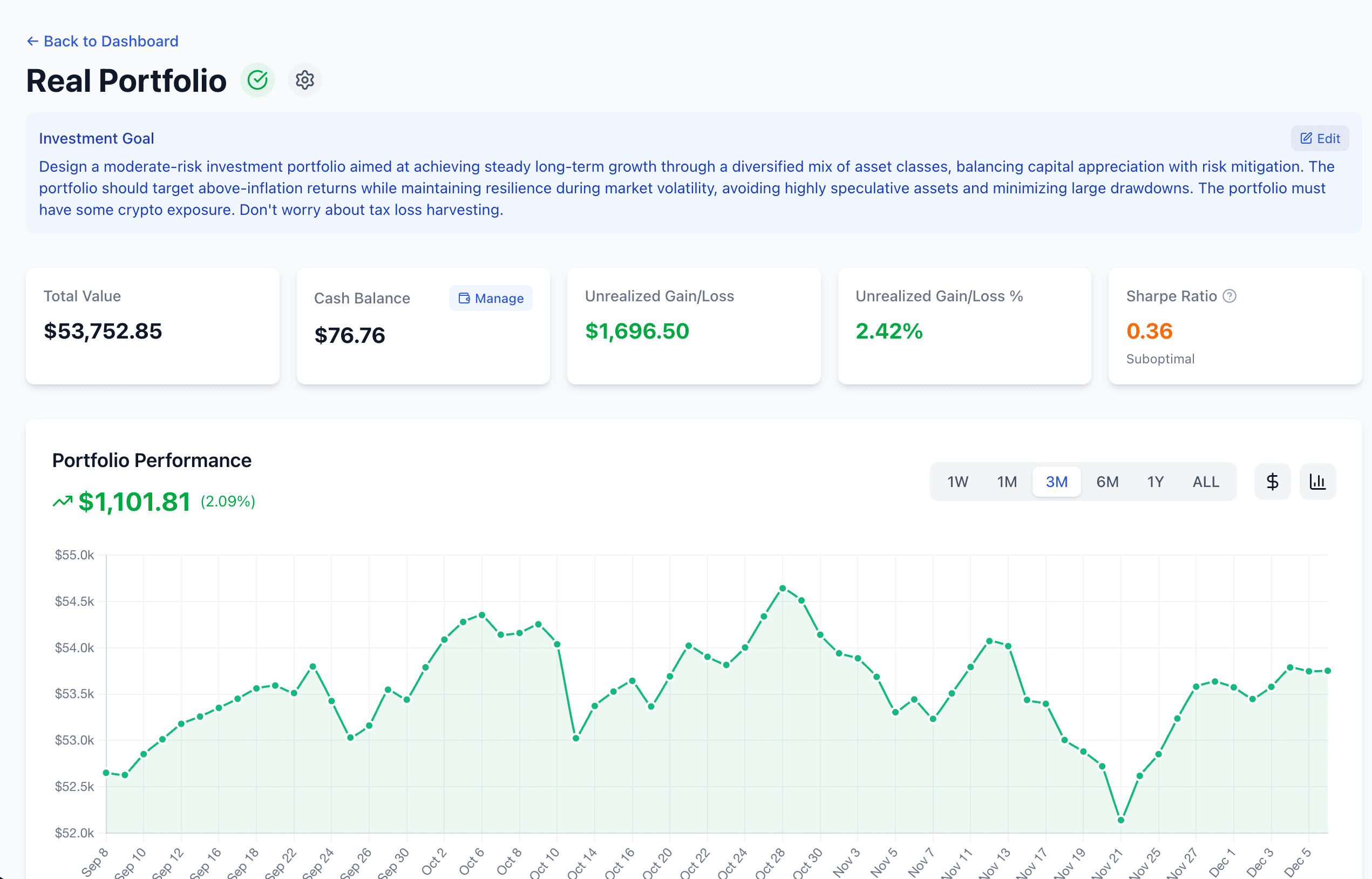The height and width of the screenshot is (879, 1372).
Task: Click Manage next to Cash Balance
Action: [491, 298]
